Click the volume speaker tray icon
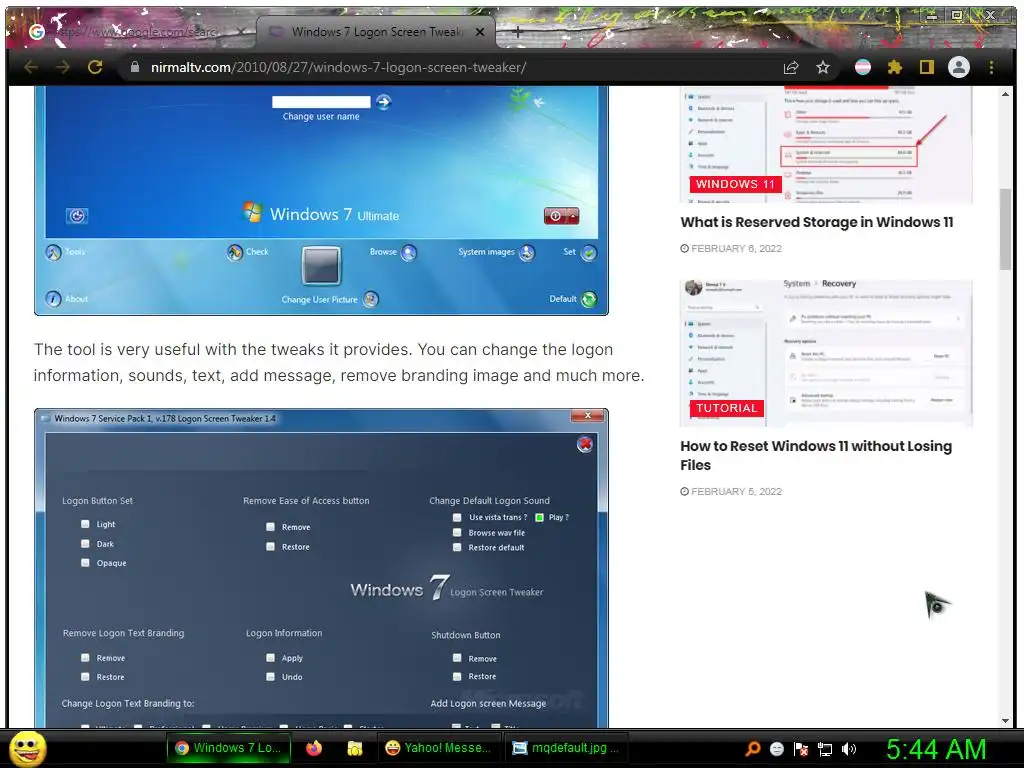Viewport: 1024px width, 768px height. [x=849, y=749]
